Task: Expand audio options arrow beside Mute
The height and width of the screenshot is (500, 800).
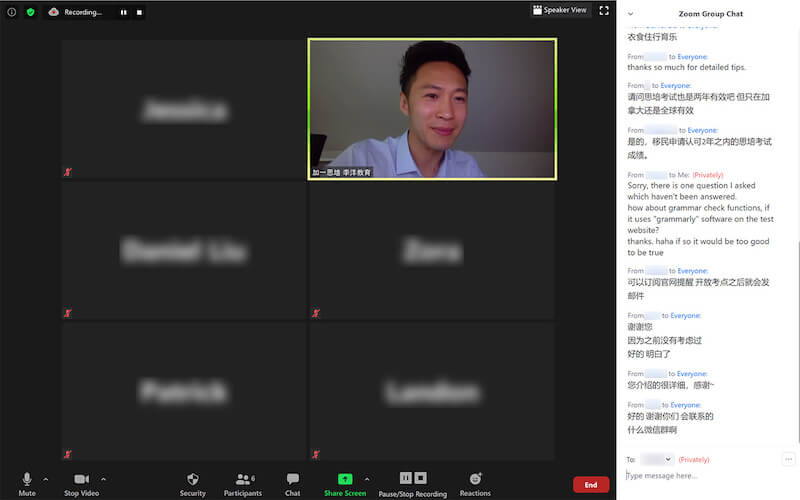Action: point(45,479)
